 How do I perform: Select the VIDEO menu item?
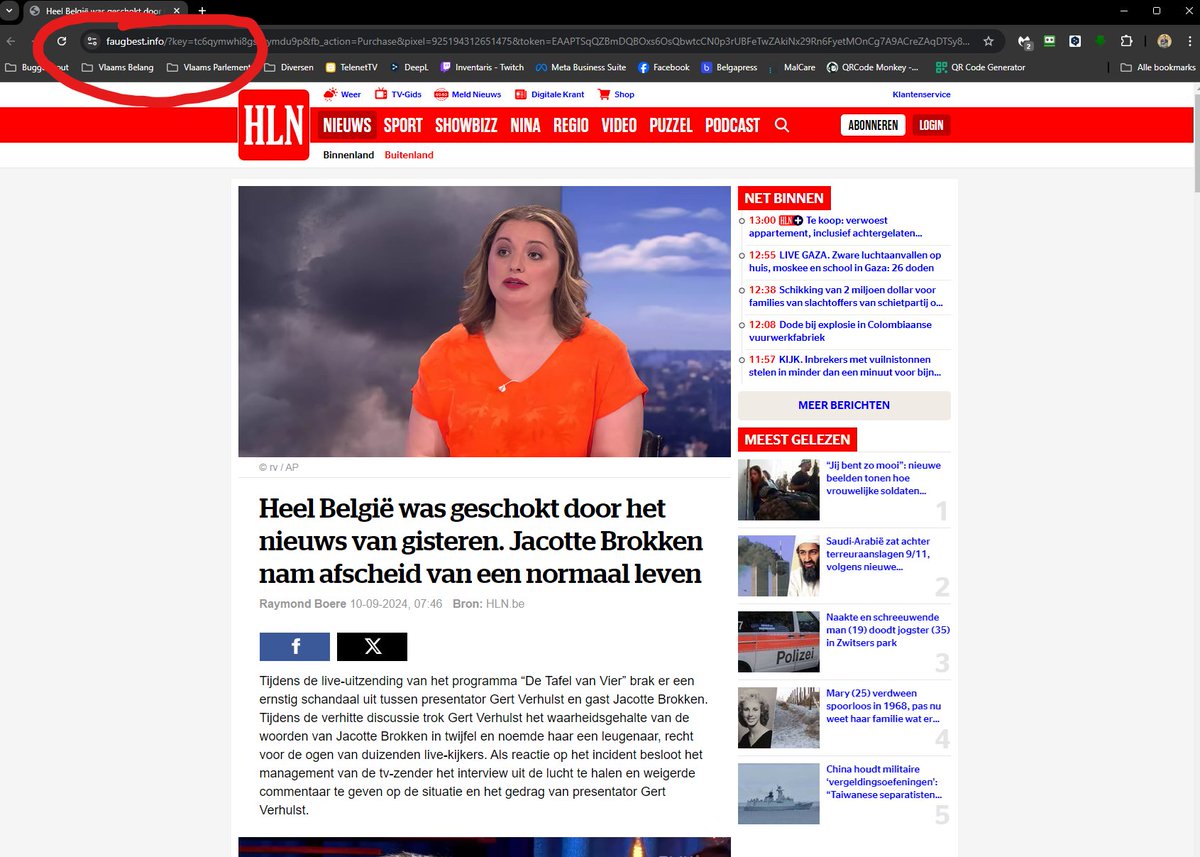[x=619, y=125]
